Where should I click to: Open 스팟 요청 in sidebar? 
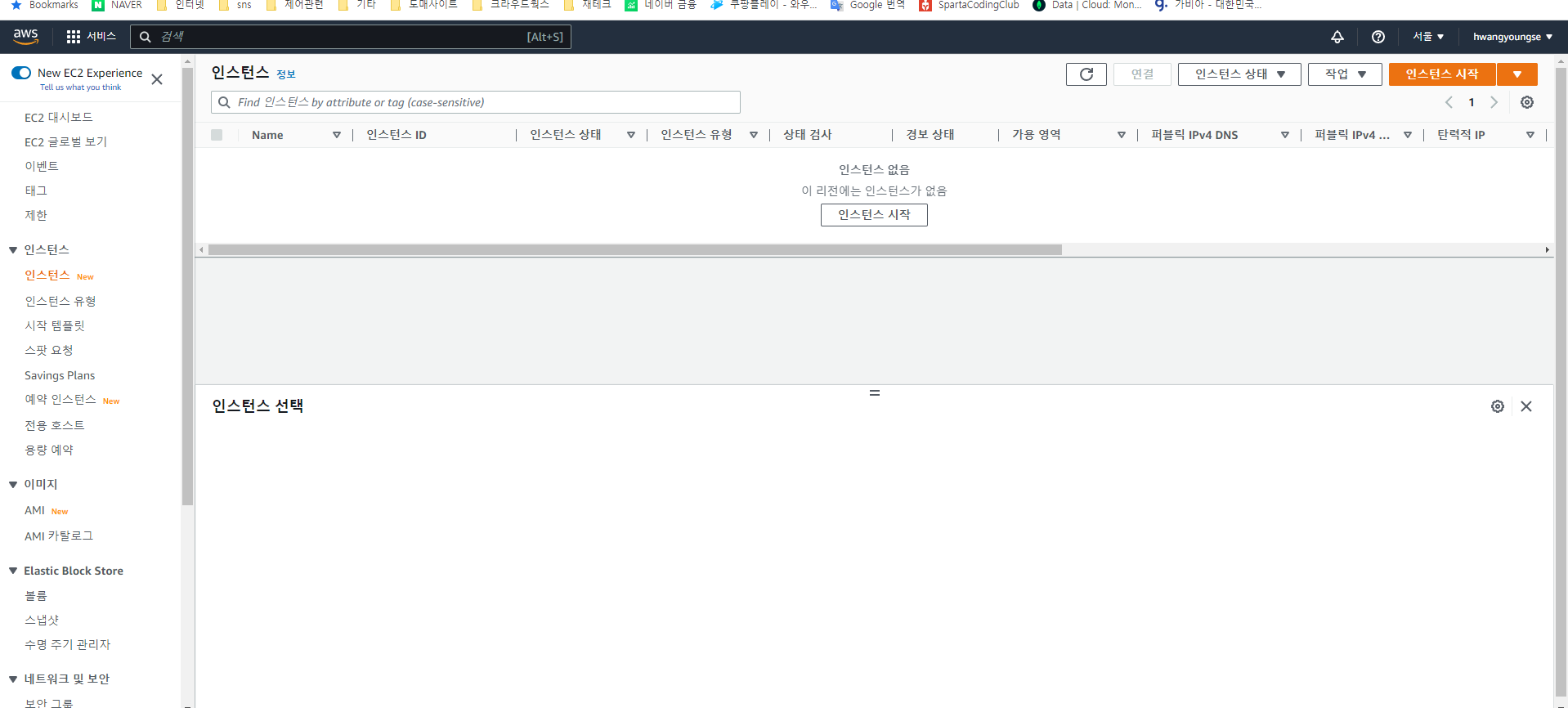click(x=49, y=351)
